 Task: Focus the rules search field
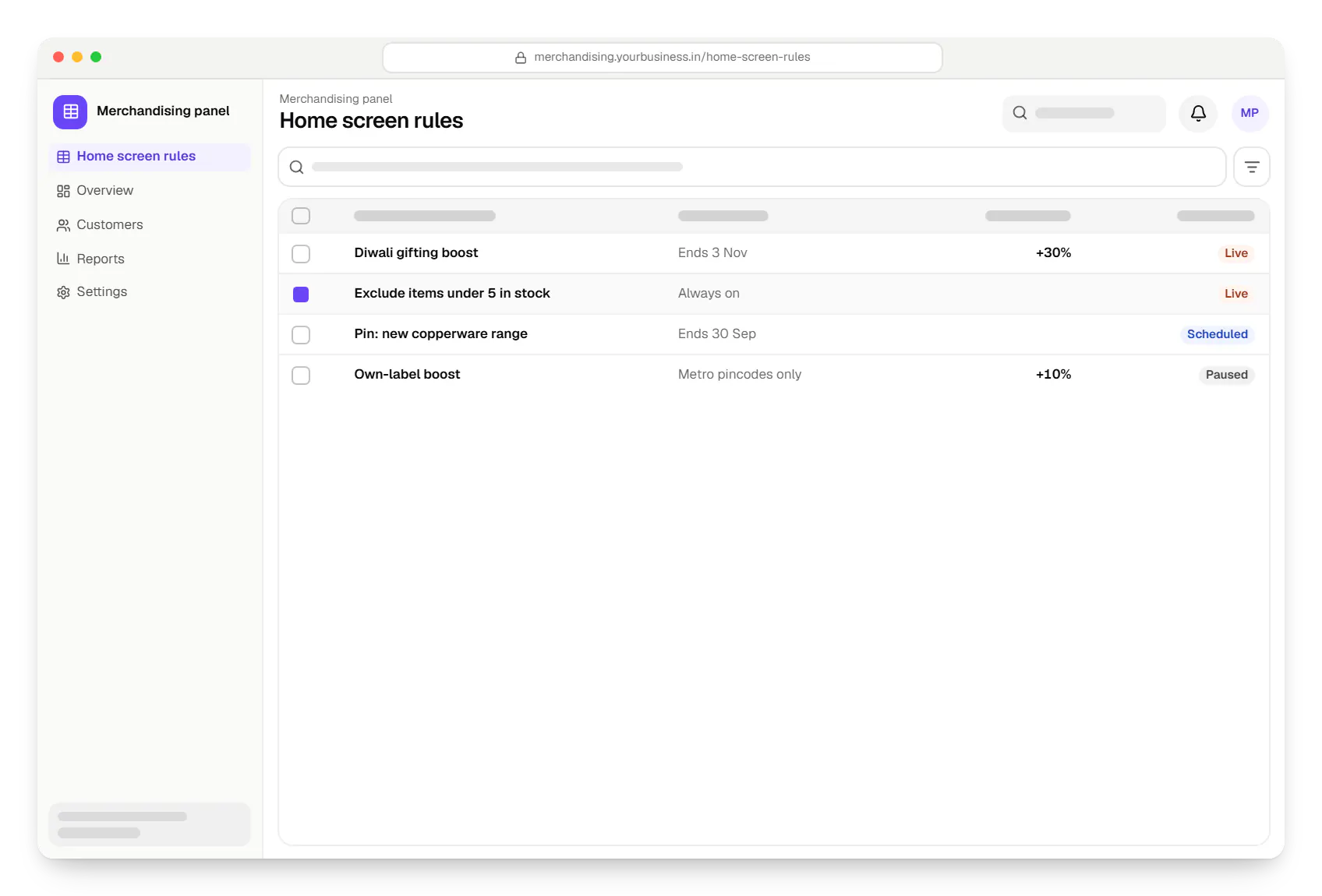tap(752, 167)
